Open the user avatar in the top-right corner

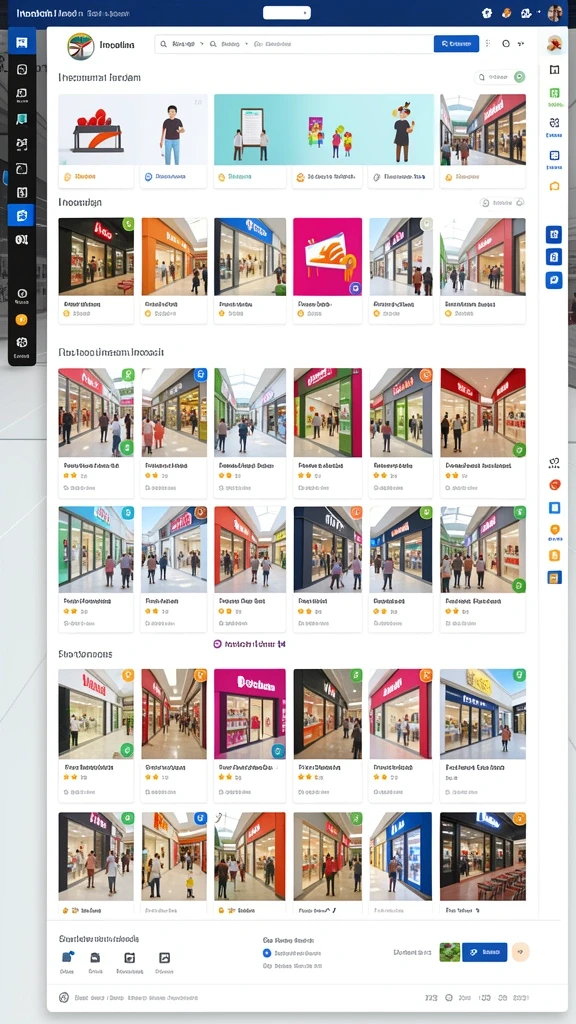(554, 12)
